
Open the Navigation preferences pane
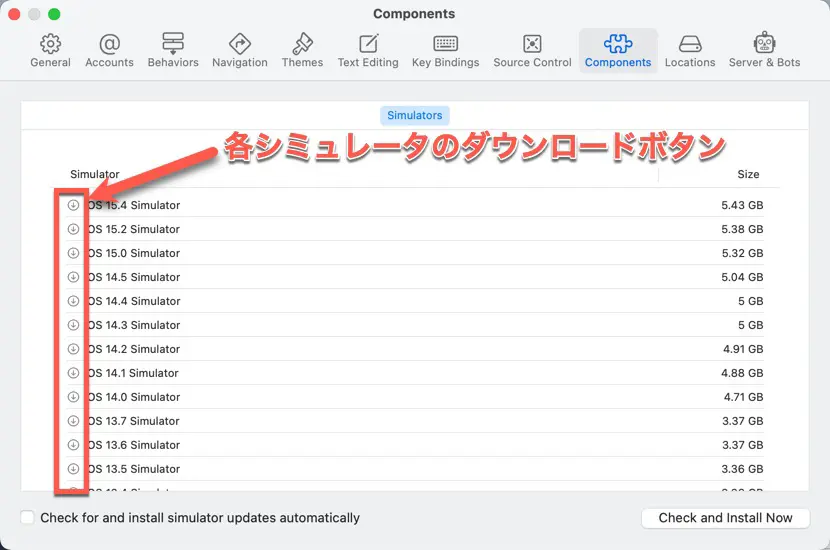click(240, 51)
